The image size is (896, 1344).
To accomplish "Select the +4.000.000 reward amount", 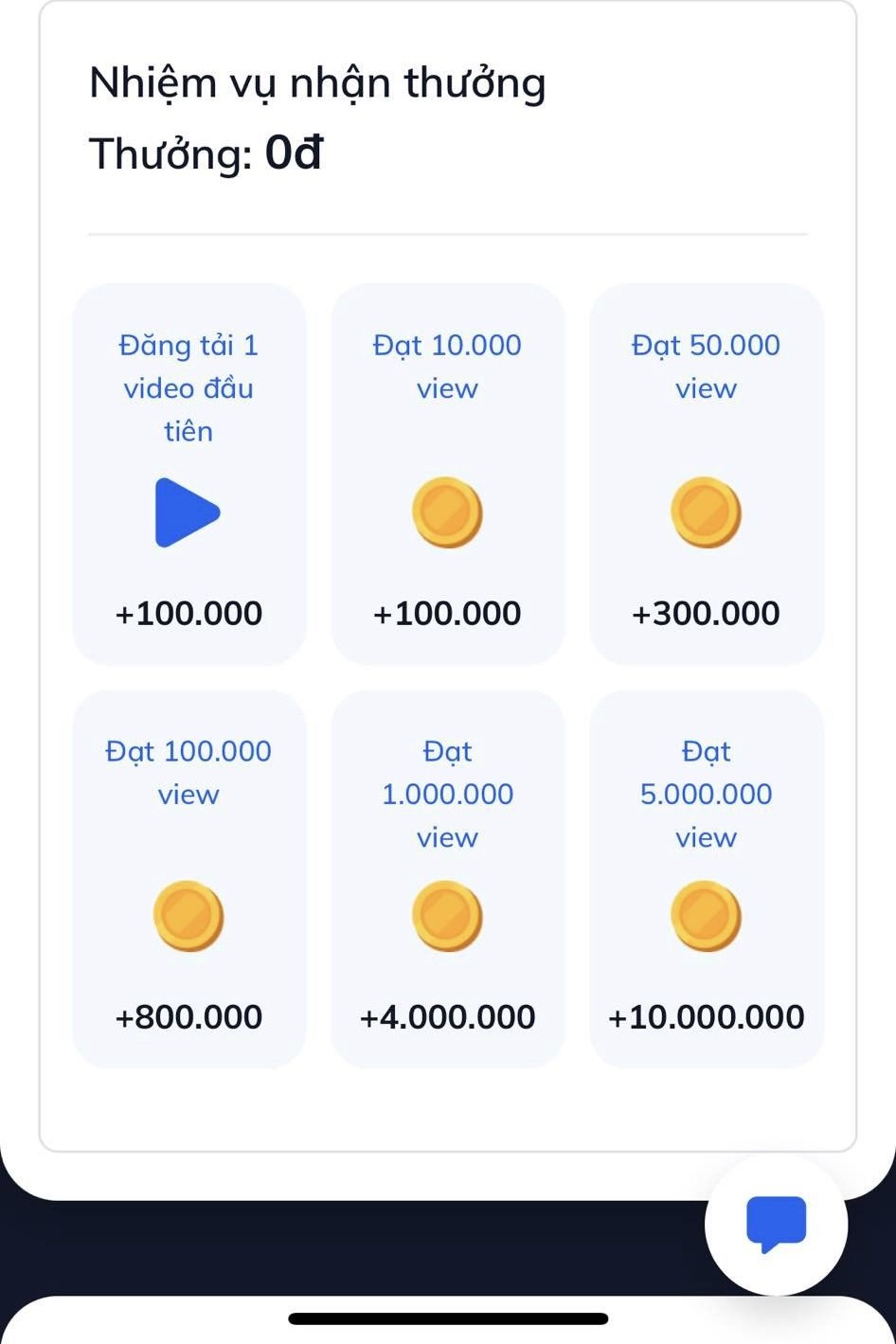I will 447,1017.
